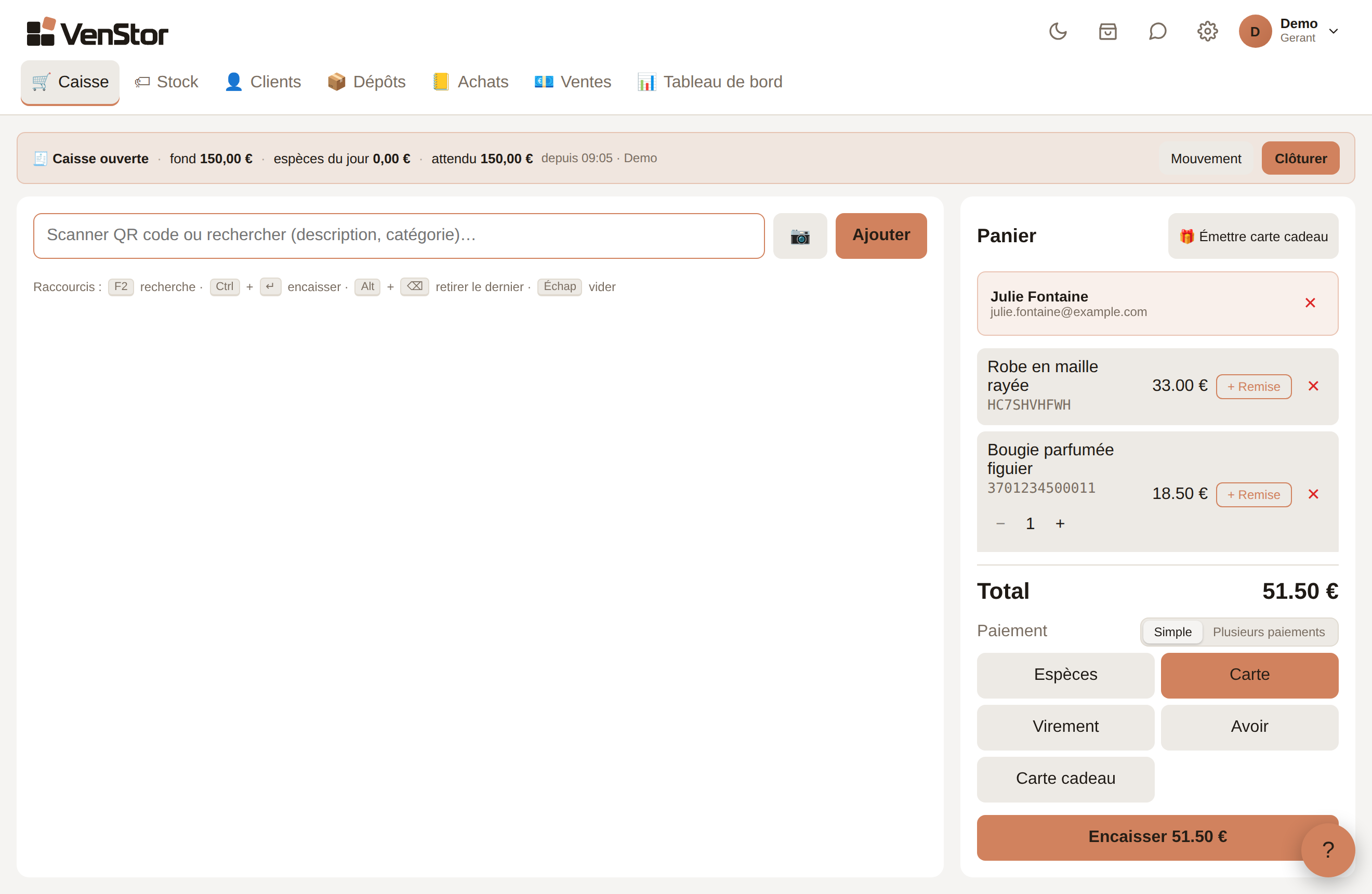Go to the Stock tab
The width and height of the screenshot is (1372, 894).
[x=167, y=82]
